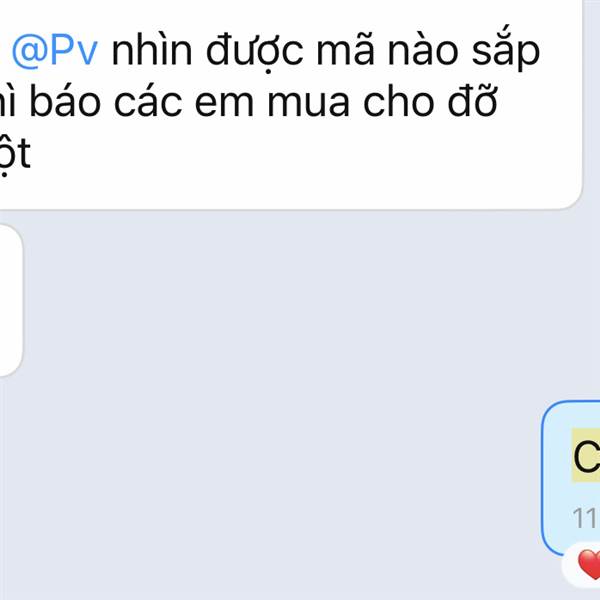This screenshot has height=600, width=600.
Task: Click the timestamp starting with 11
Action: (x=585, y=518)
